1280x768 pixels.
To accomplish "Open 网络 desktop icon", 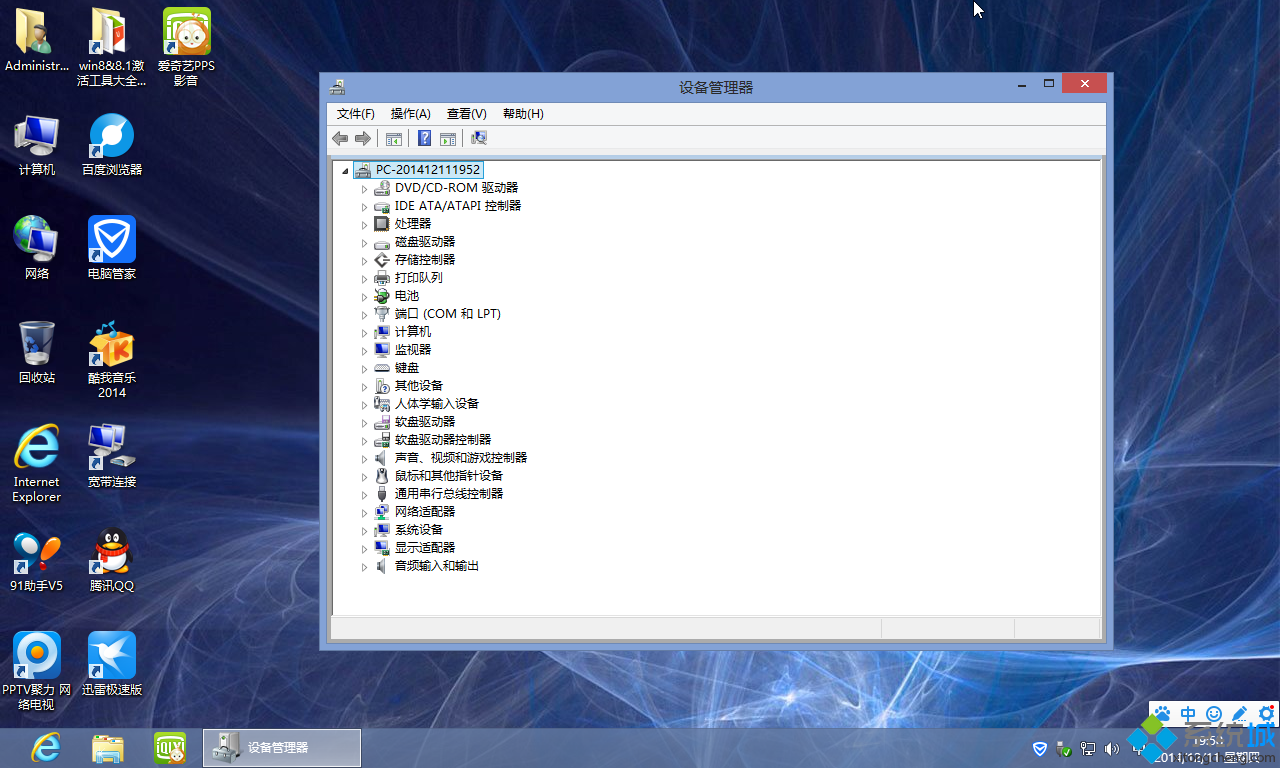I will click(37, 248).
